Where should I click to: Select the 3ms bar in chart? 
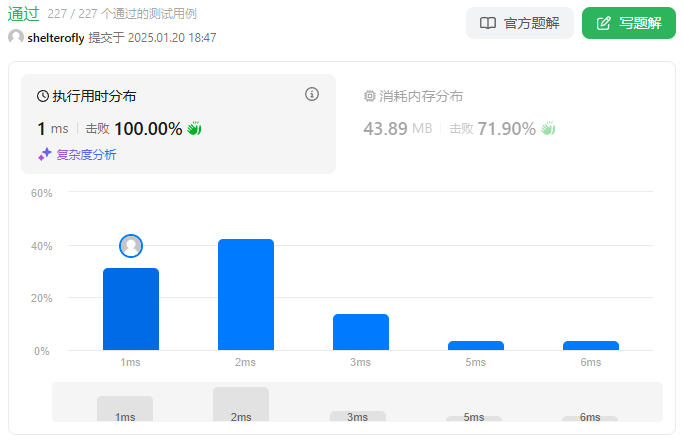361,332
